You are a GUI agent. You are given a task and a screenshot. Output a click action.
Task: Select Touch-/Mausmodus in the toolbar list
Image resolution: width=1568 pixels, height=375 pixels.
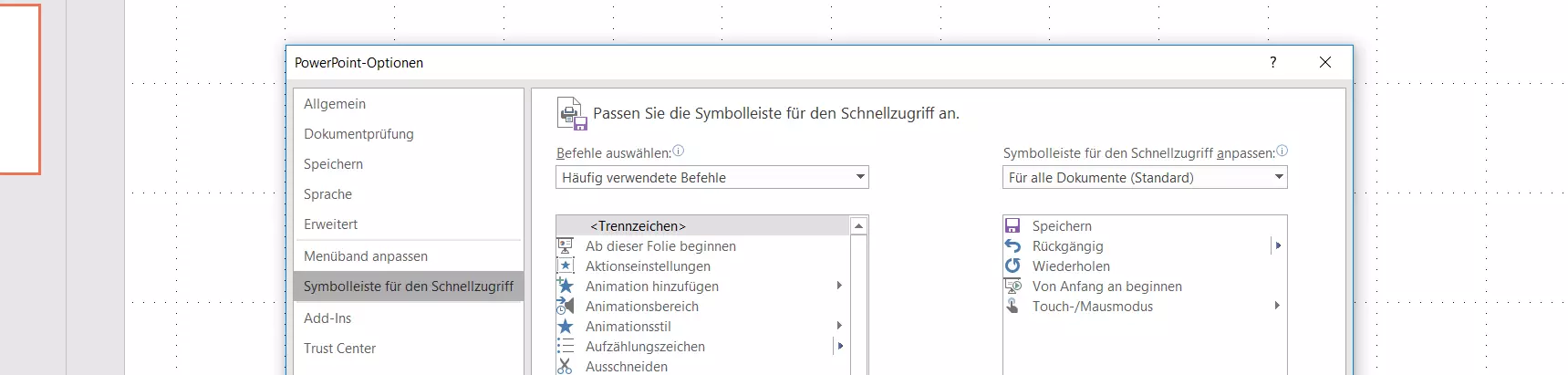[1145, 307]
